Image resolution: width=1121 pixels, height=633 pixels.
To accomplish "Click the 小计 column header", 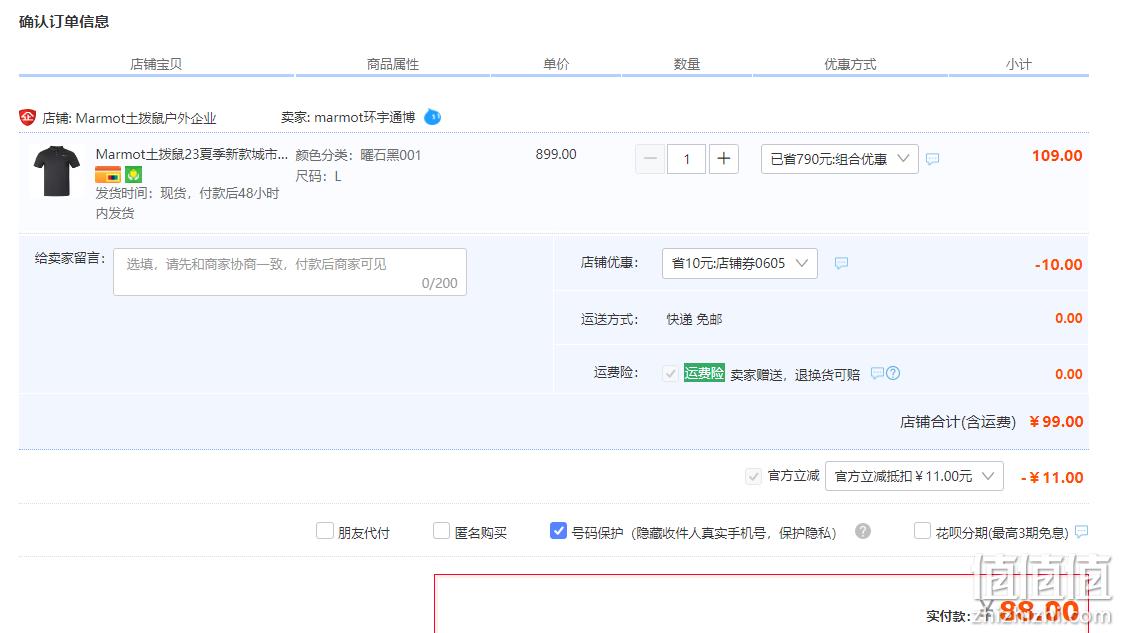I will pos(1019,64).
